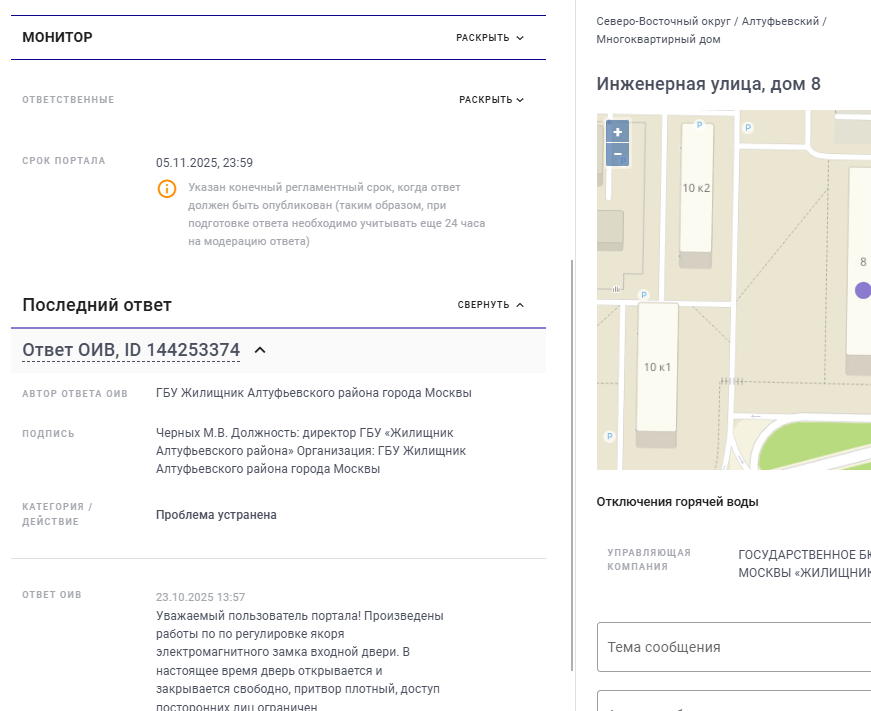Click the parking icon at bottom-left of map
This screenshot has width=871, height=711.
pos(609,436)
